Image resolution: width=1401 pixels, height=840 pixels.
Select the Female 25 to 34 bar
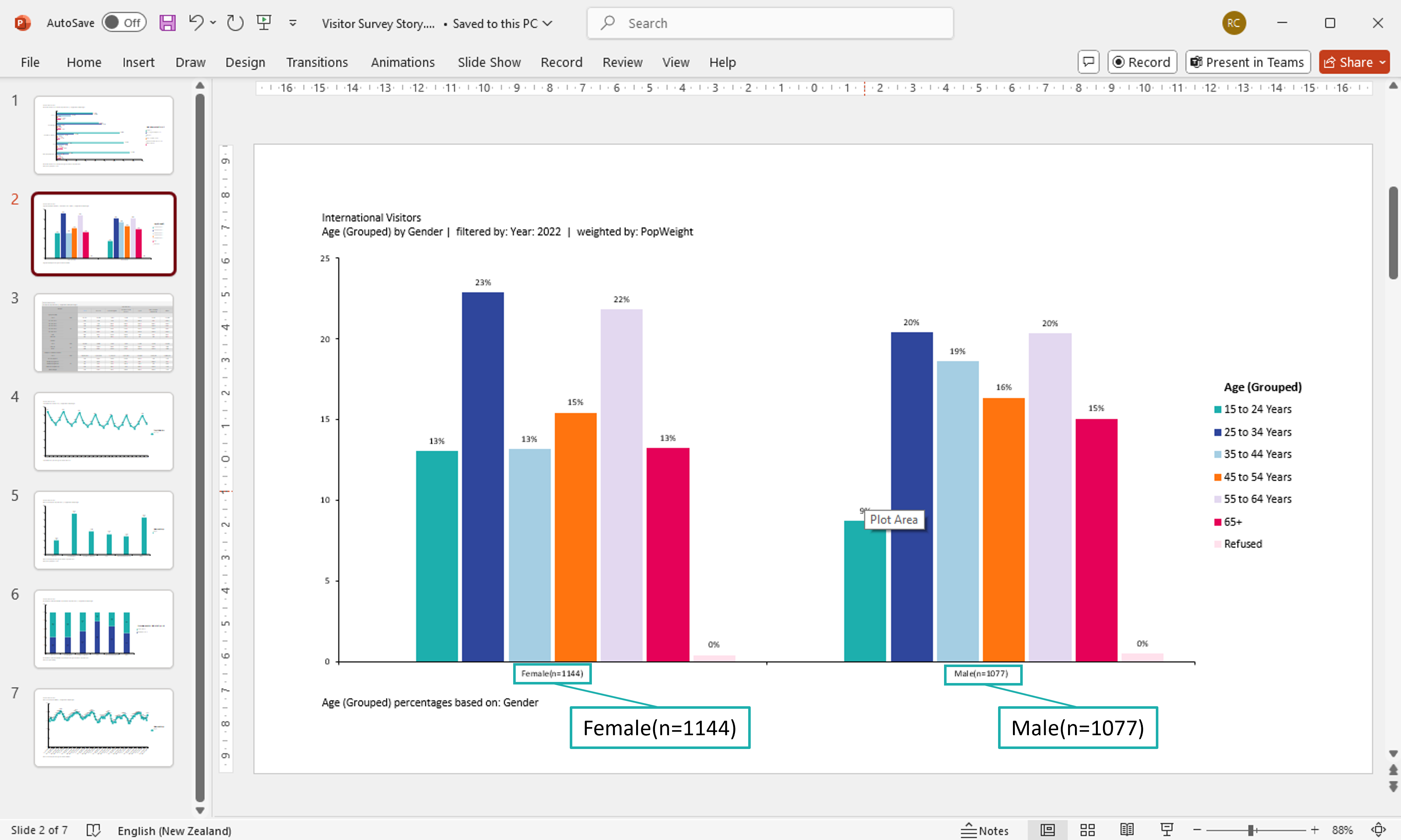483,477
